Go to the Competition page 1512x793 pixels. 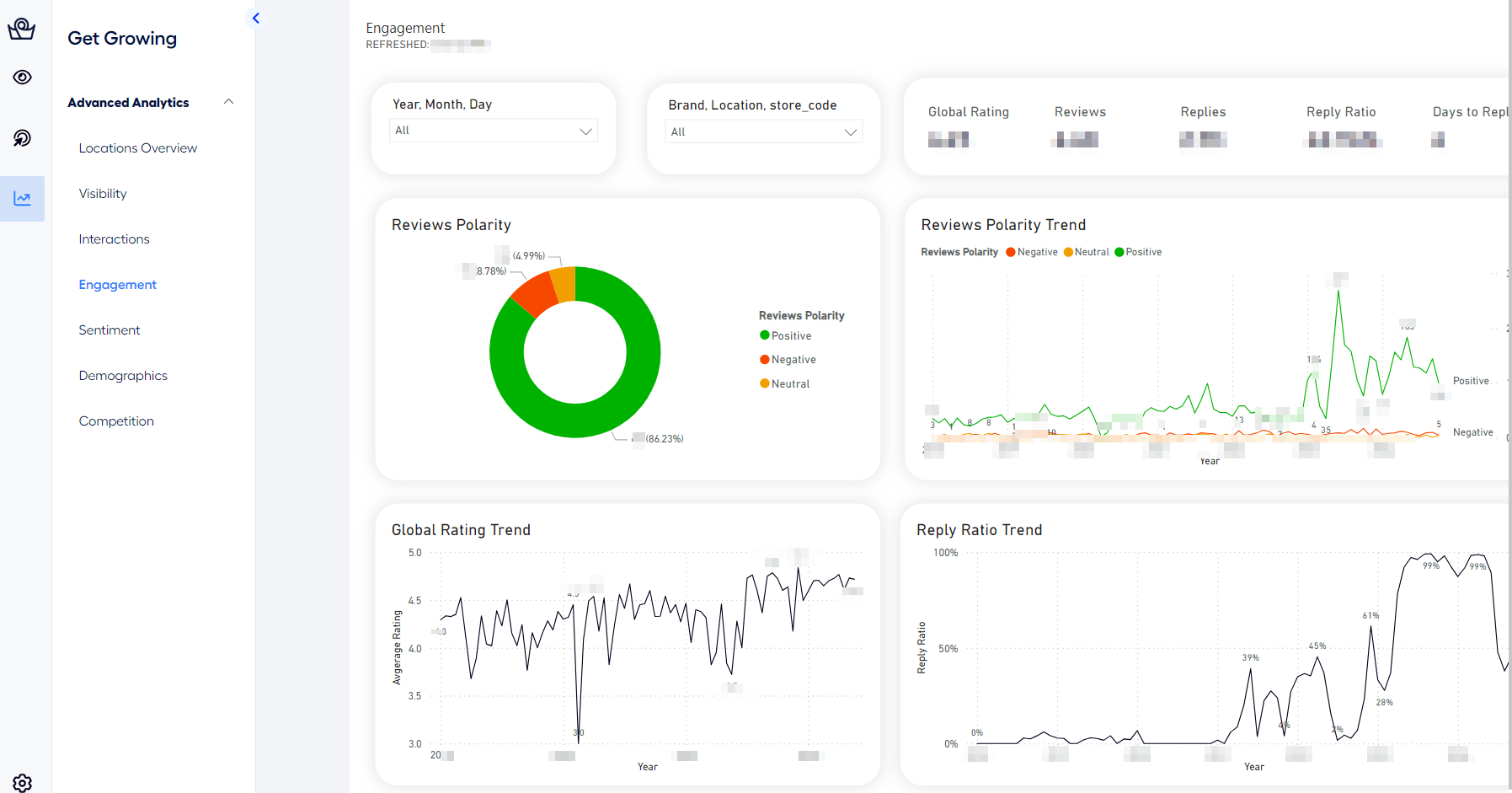(116, 421)
